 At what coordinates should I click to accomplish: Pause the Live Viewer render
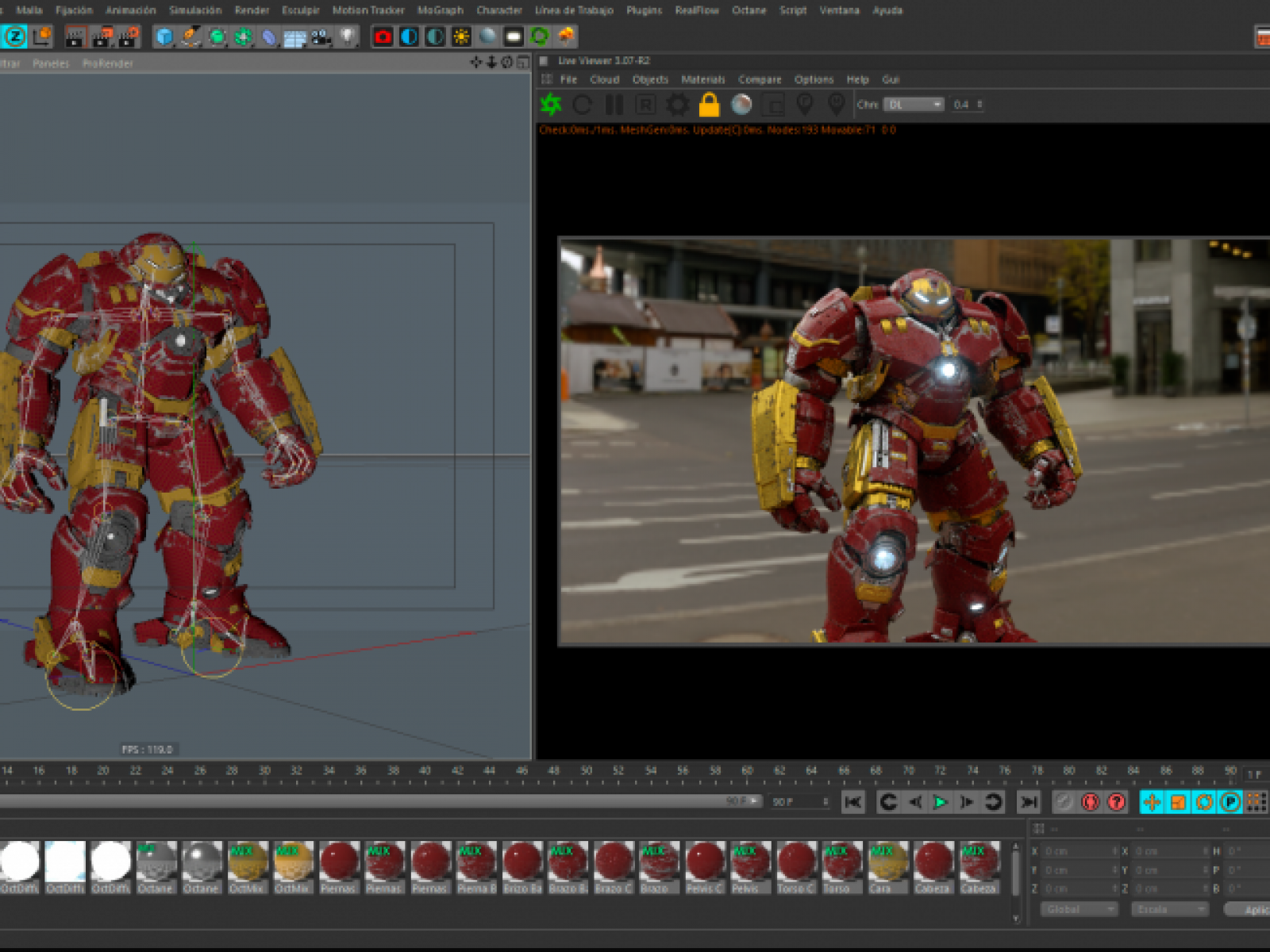[x=614, y=104]
